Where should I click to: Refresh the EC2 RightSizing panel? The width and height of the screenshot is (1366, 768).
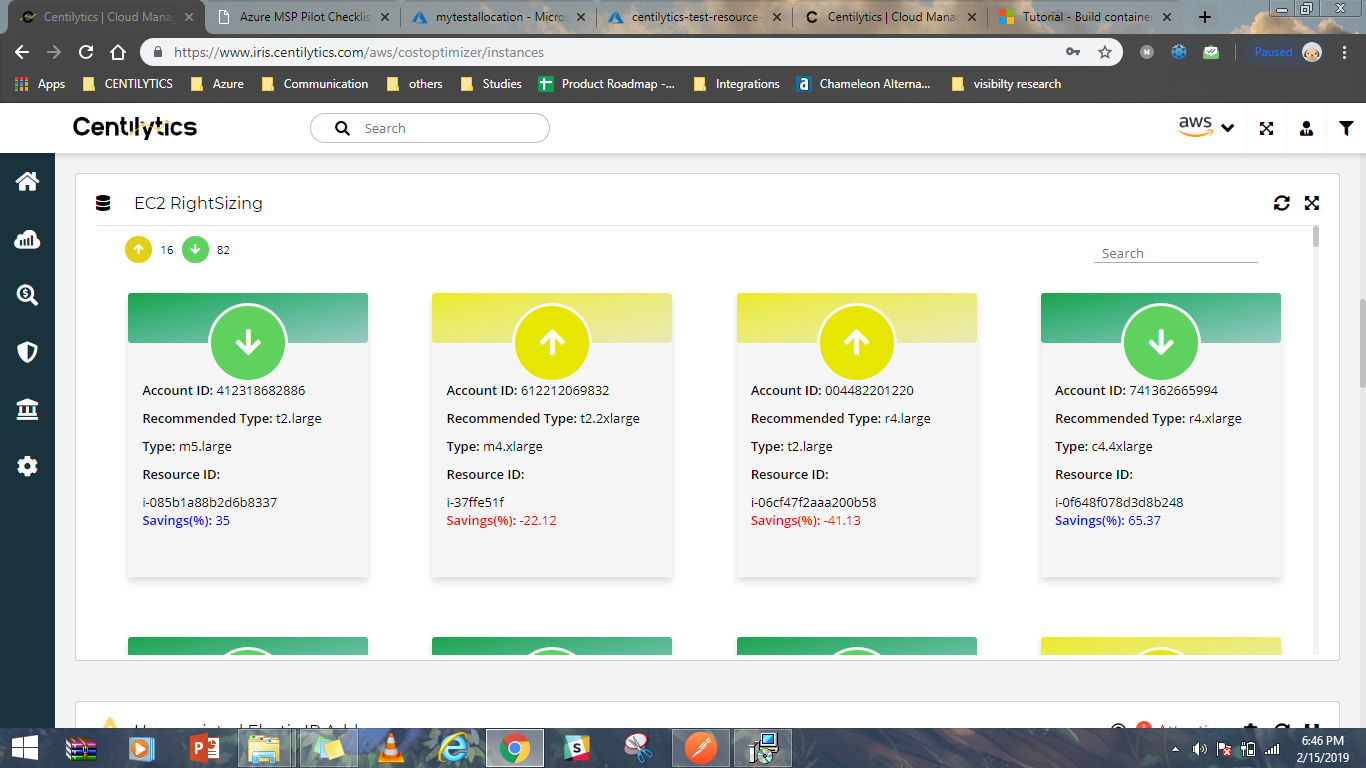pos(1281,203)
